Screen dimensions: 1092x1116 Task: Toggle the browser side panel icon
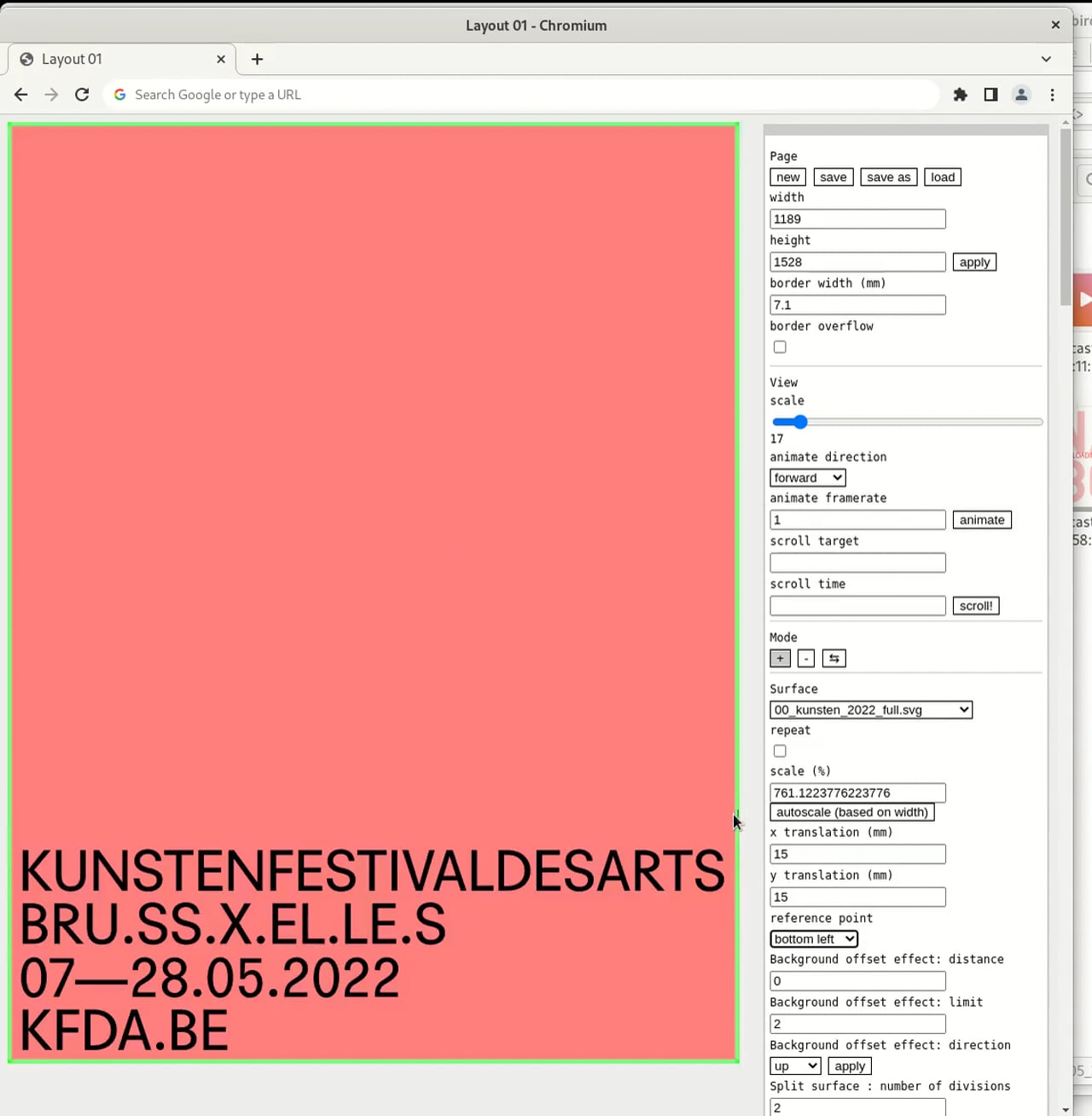990,95
